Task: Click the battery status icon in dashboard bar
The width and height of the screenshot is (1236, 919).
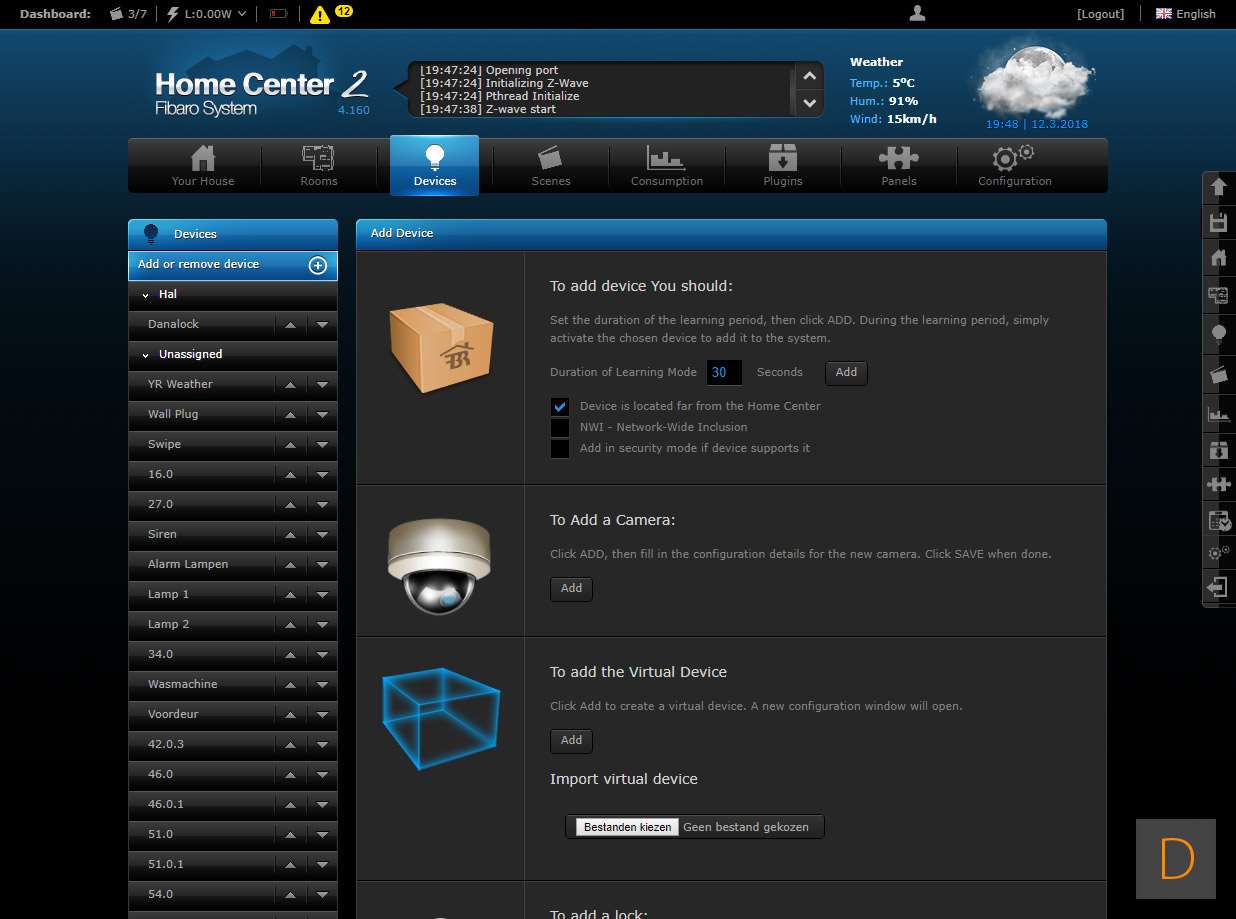Action: tap(278, 14)
